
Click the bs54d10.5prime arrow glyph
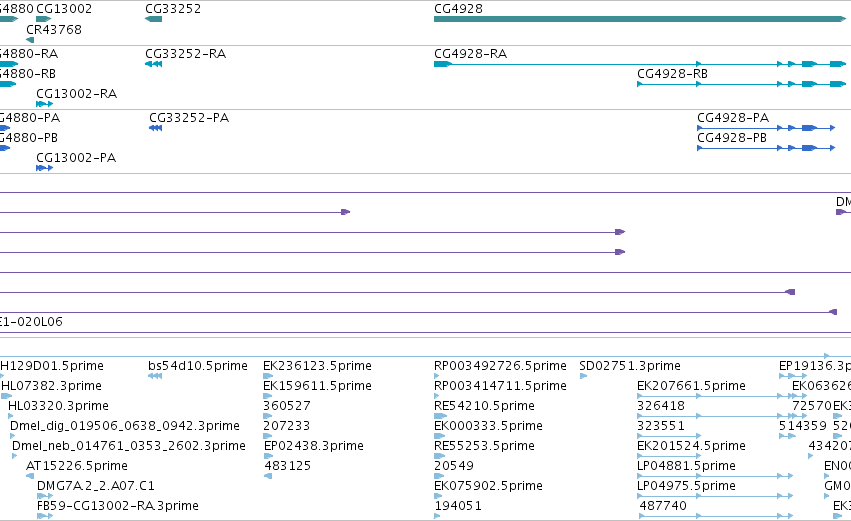pos(155,376)
